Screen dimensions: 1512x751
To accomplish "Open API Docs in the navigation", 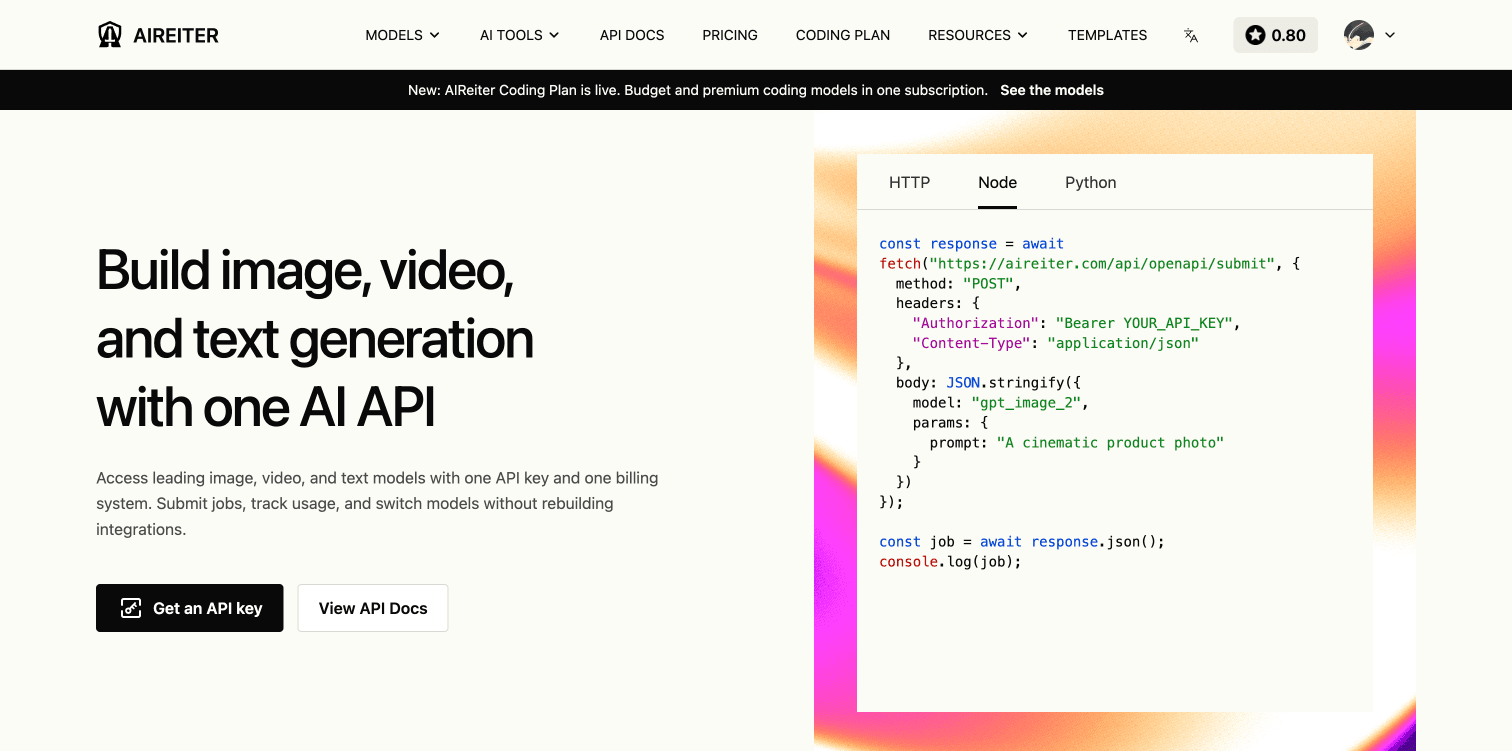I will pos(632,35).
